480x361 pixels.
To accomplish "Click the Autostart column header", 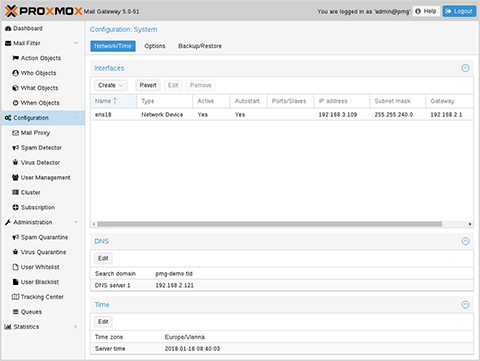I will pyautogui.click(x=249, y=101).
